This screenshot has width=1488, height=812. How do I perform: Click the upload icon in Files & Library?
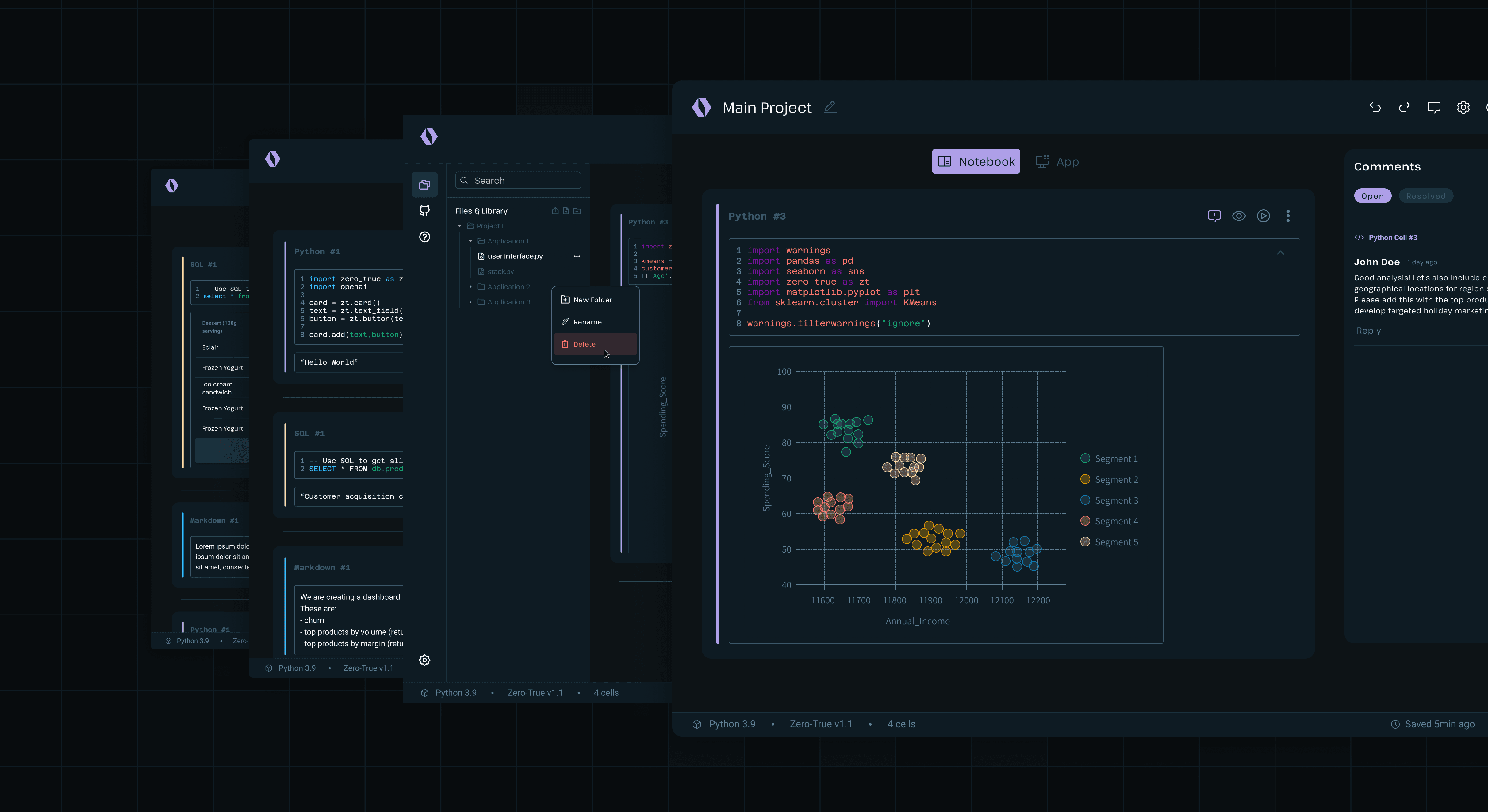[x=555, y=211]
